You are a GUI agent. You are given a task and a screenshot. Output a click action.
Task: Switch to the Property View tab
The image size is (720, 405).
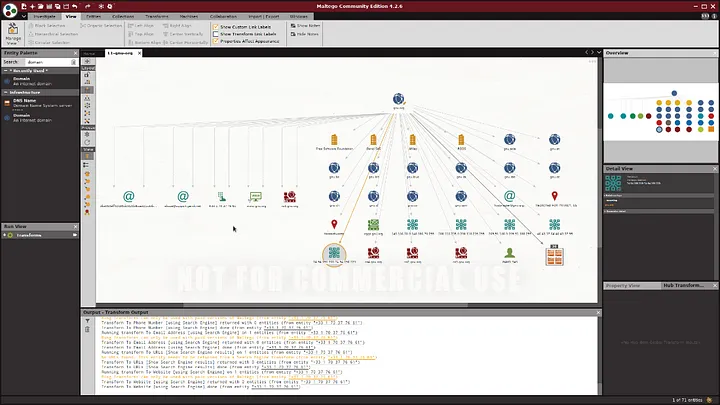(x=622, y=286)
